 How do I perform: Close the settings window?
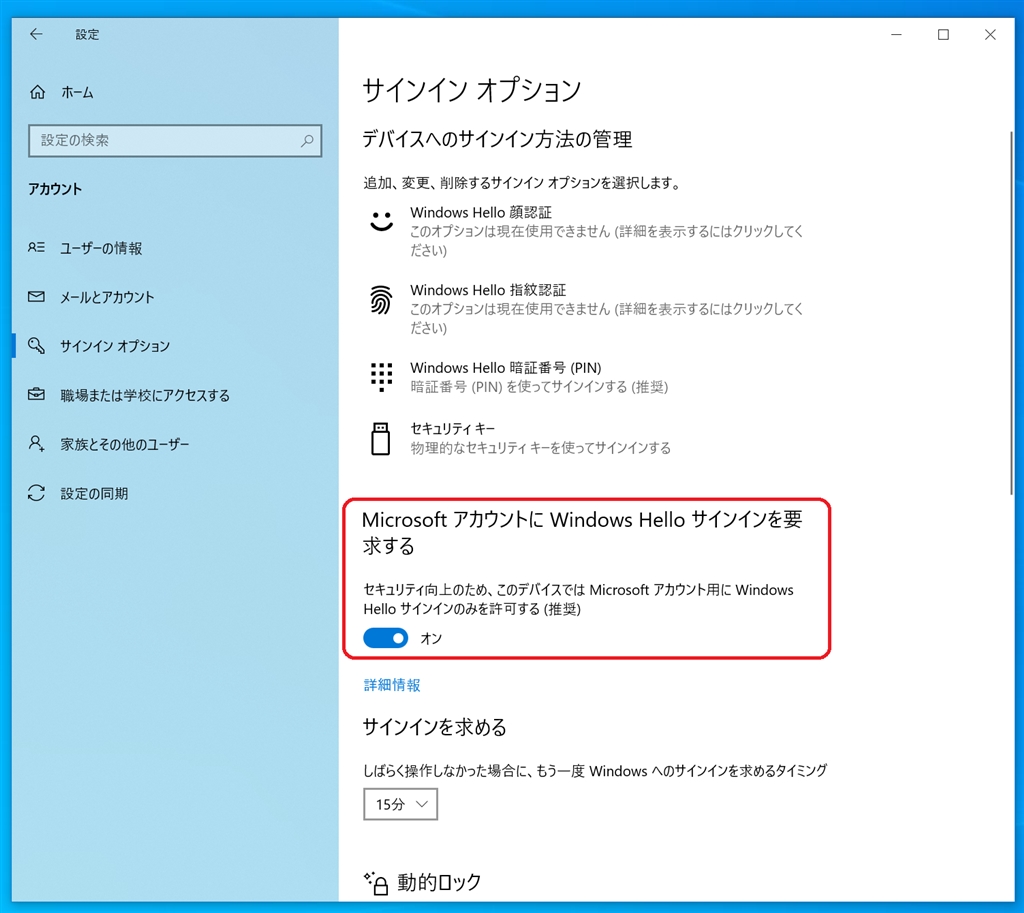tap(990, 34)
